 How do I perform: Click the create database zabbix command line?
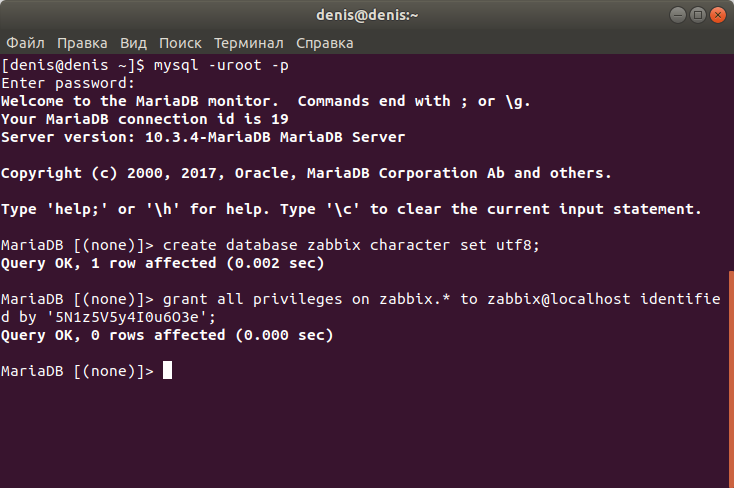[270, 245]
